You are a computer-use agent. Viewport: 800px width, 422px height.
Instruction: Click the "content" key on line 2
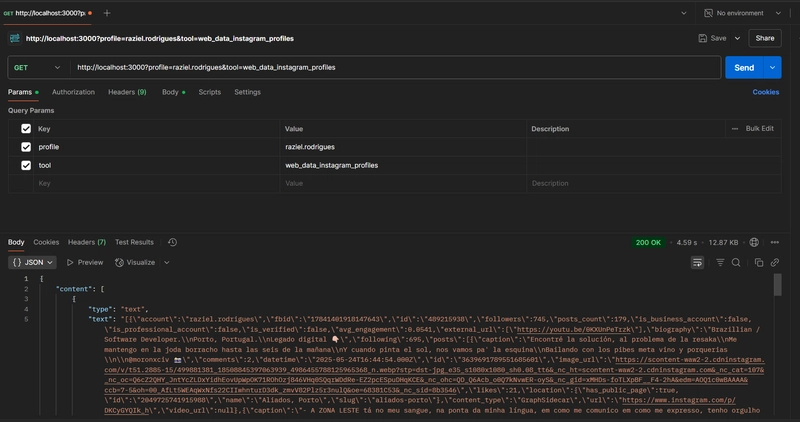point(76,289)
